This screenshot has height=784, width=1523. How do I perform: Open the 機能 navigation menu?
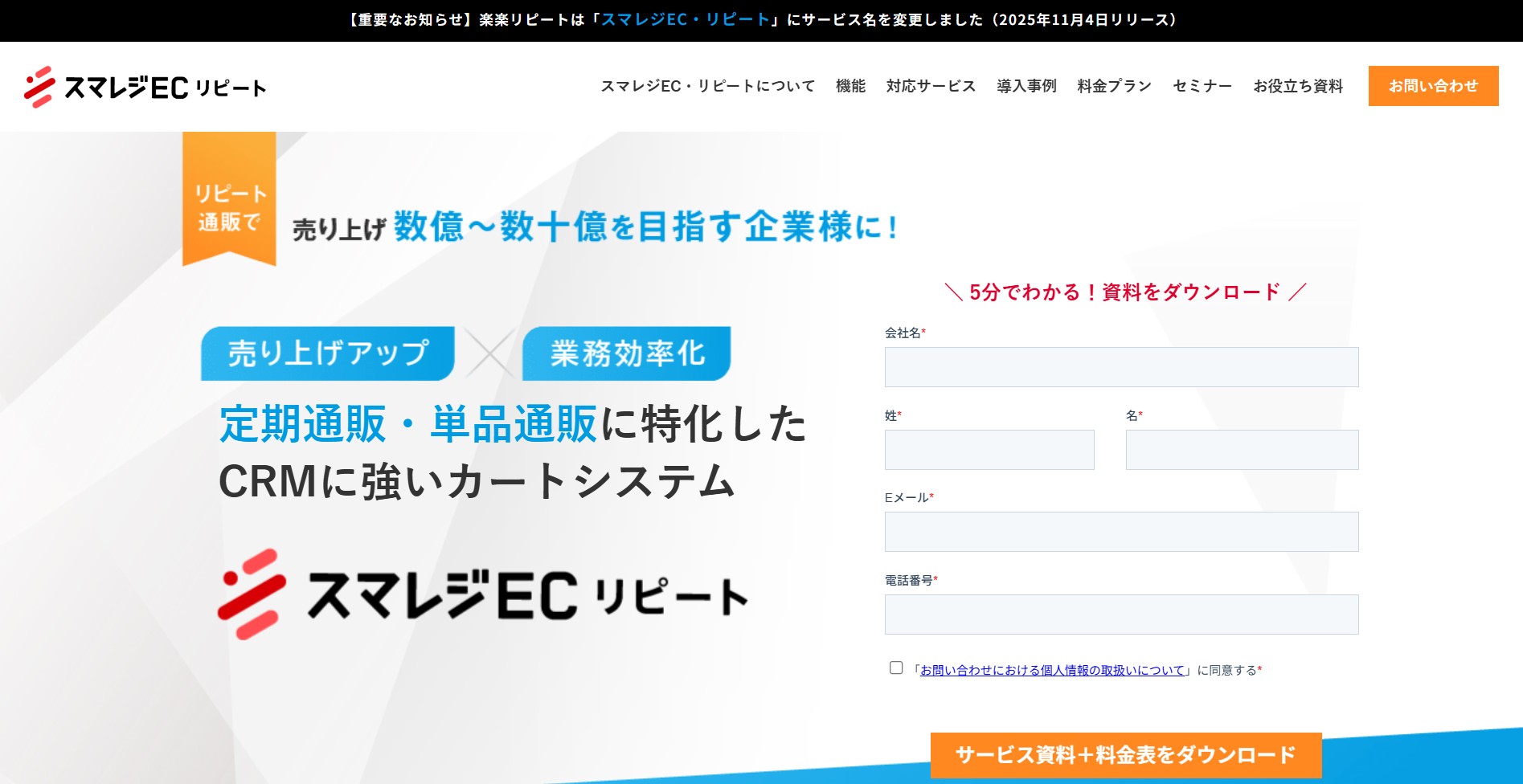point(851,86)
